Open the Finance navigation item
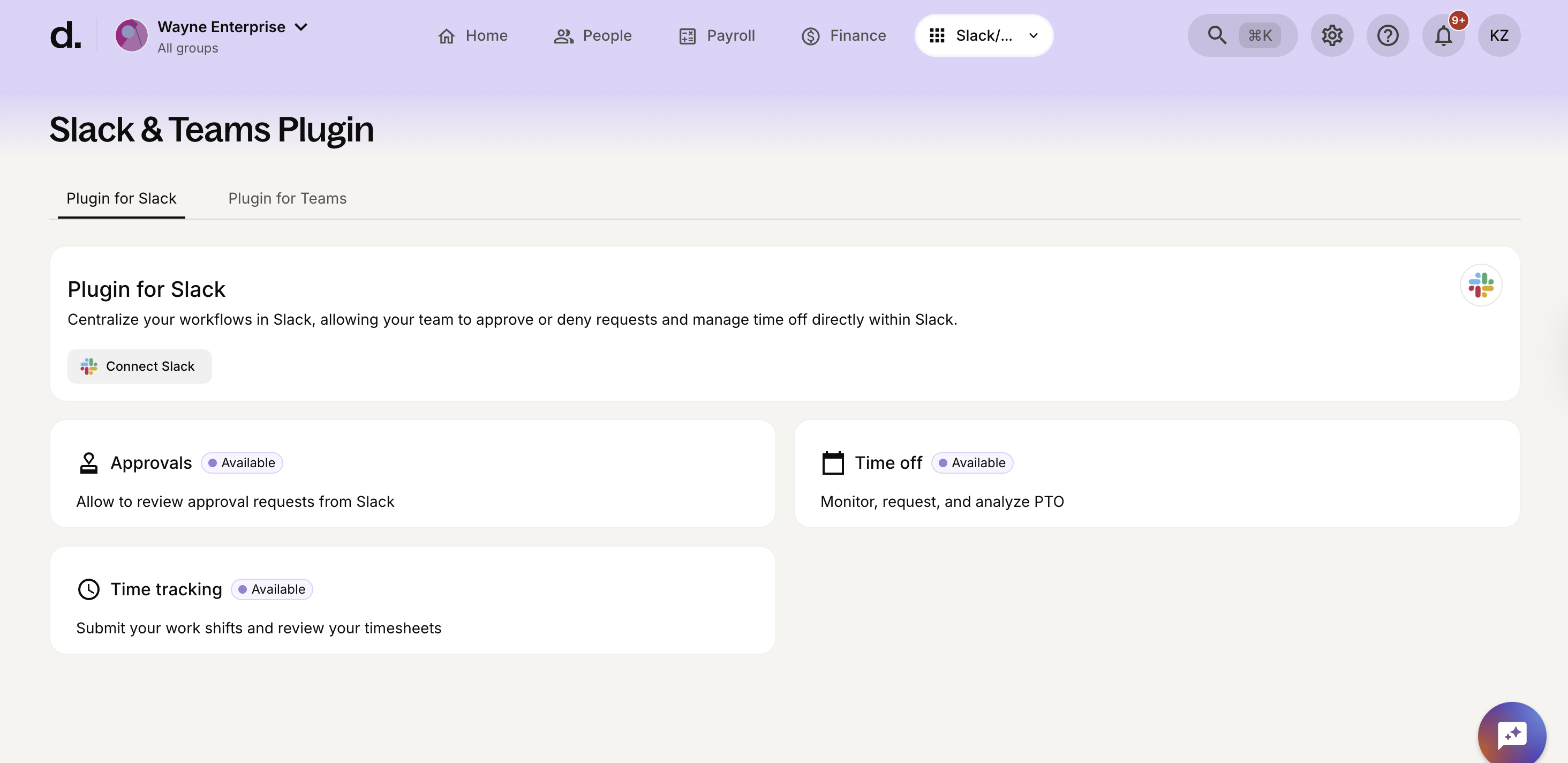The image size is (1568, 763). 843,35
